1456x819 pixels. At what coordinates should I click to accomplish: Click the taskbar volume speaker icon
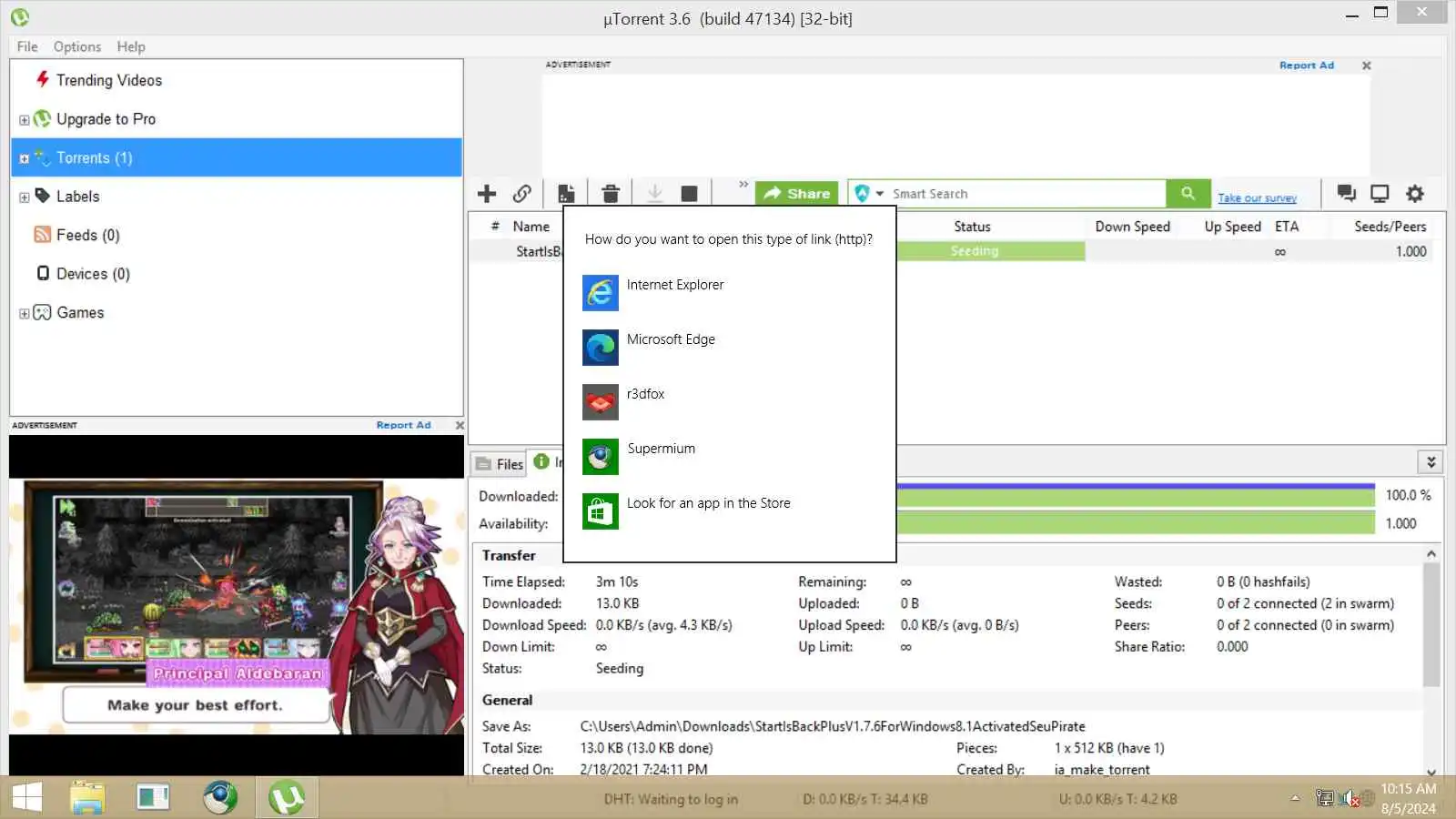tap(1350, 798)
